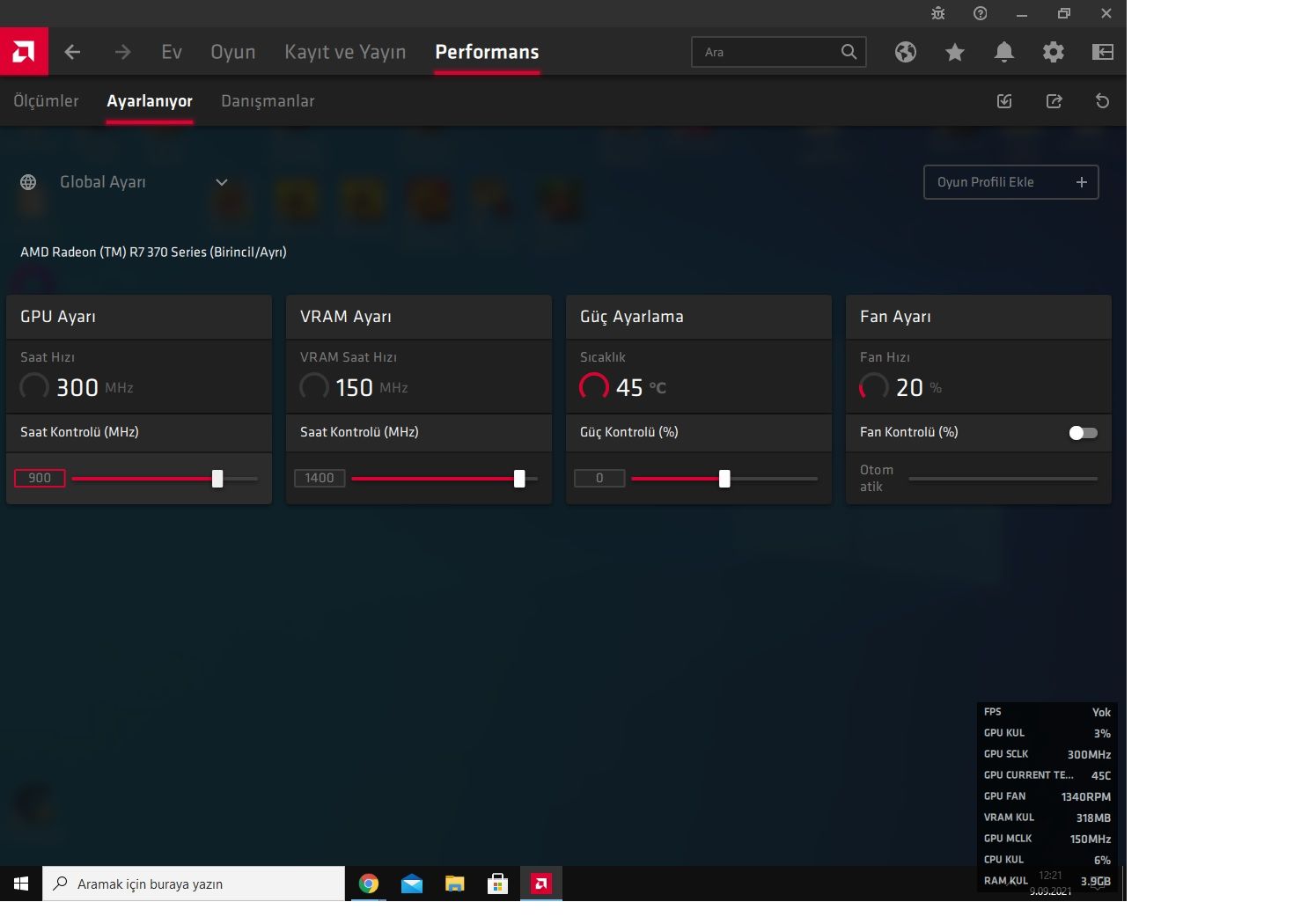Click the Fan Ayarı card title
This screenshot has height=924, width=1308.
click(895, 317)
